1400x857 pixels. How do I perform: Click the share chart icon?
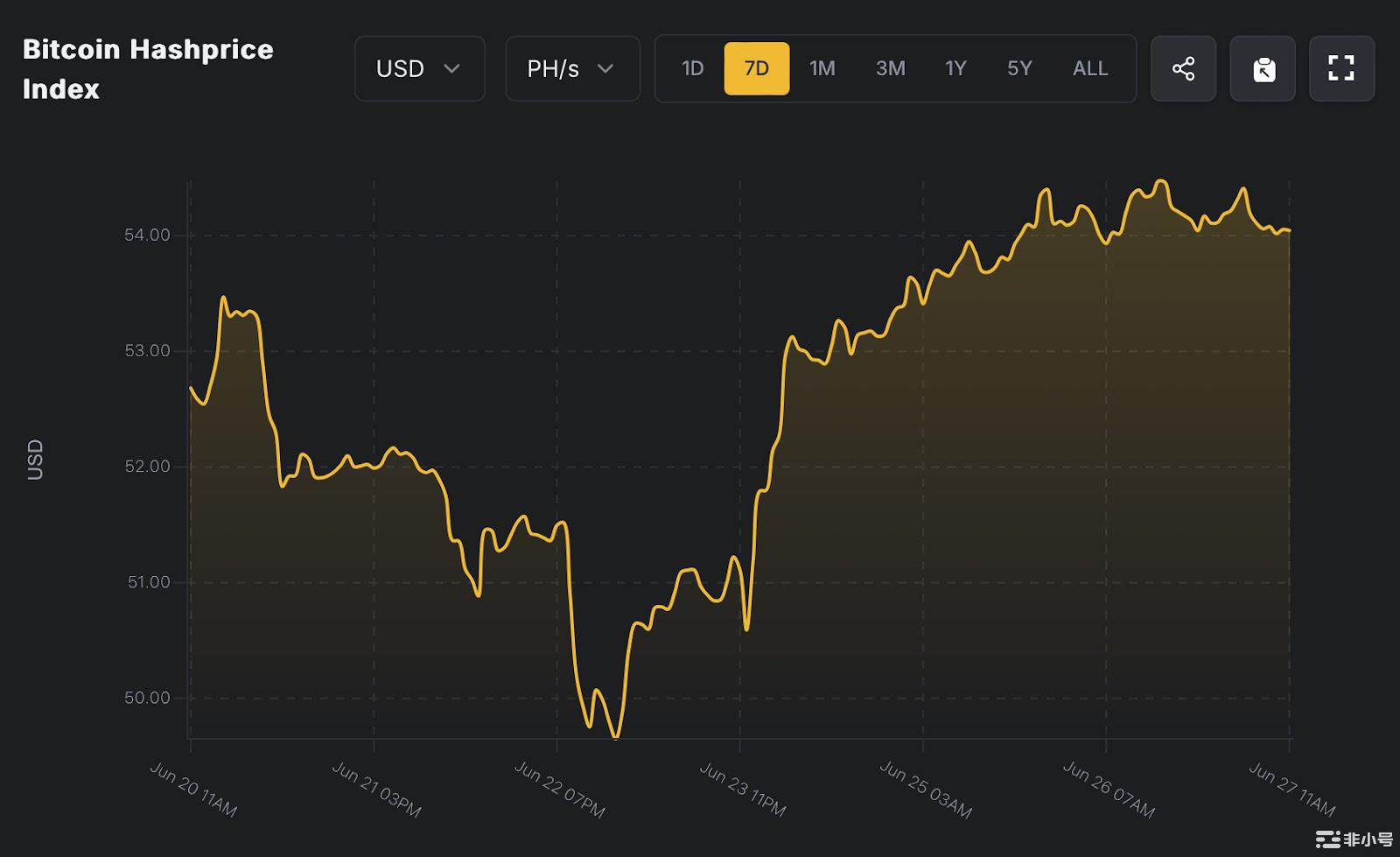[x=1183, y=68]
